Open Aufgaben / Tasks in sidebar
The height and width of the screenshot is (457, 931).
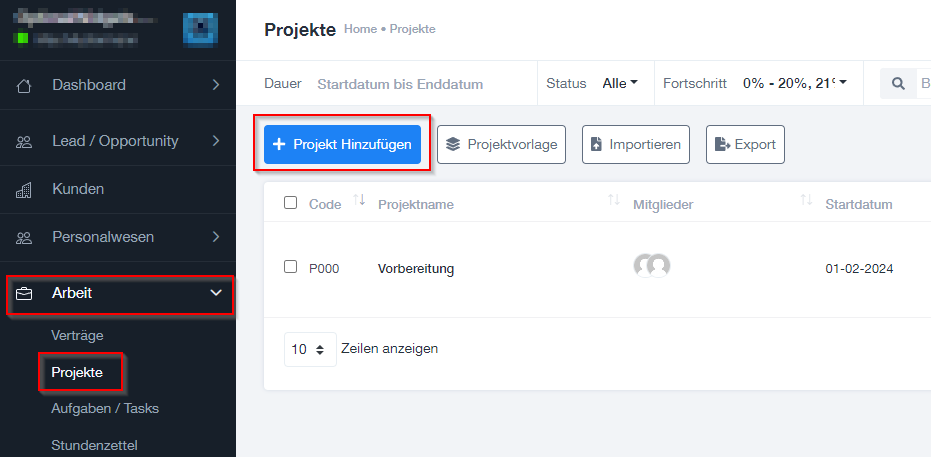(105, 408)
